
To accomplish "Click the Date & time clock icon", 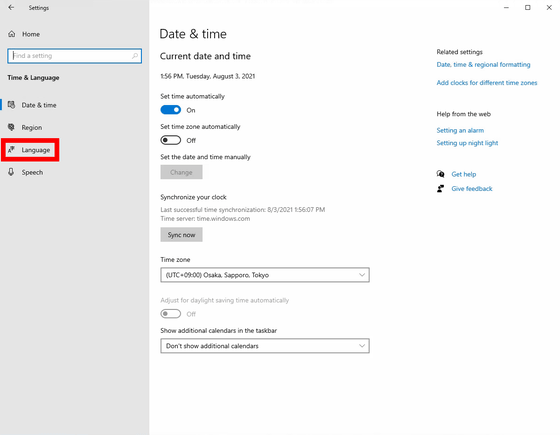I will (11, 105).
